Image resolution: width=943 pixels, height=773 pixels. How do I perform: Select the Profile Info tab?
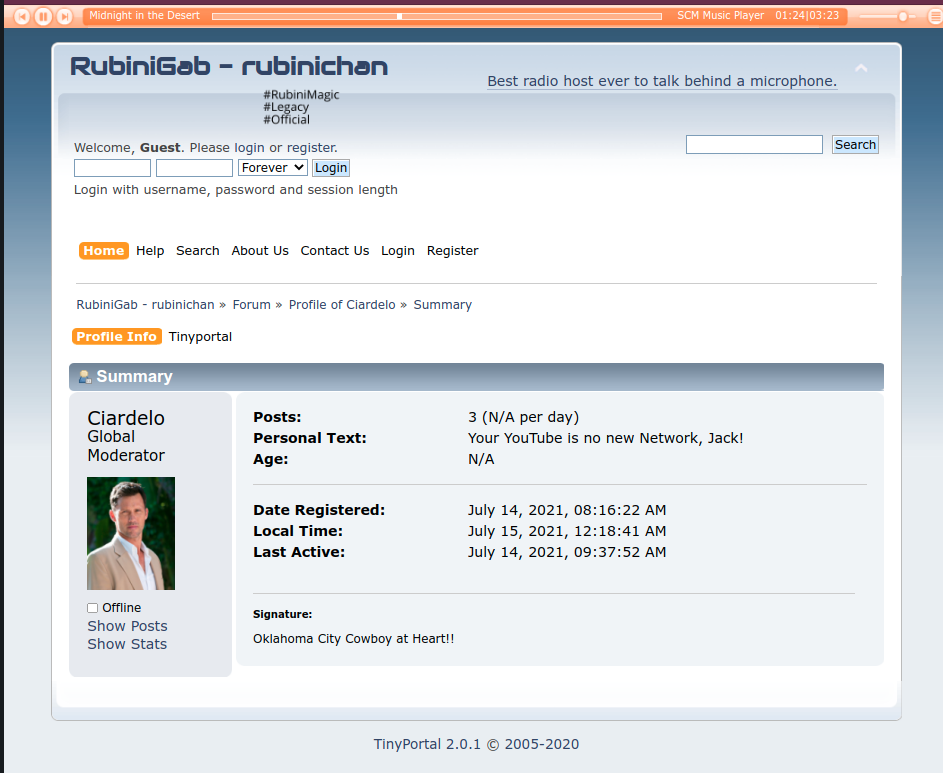pyautogui.click(x=117, y=337)
